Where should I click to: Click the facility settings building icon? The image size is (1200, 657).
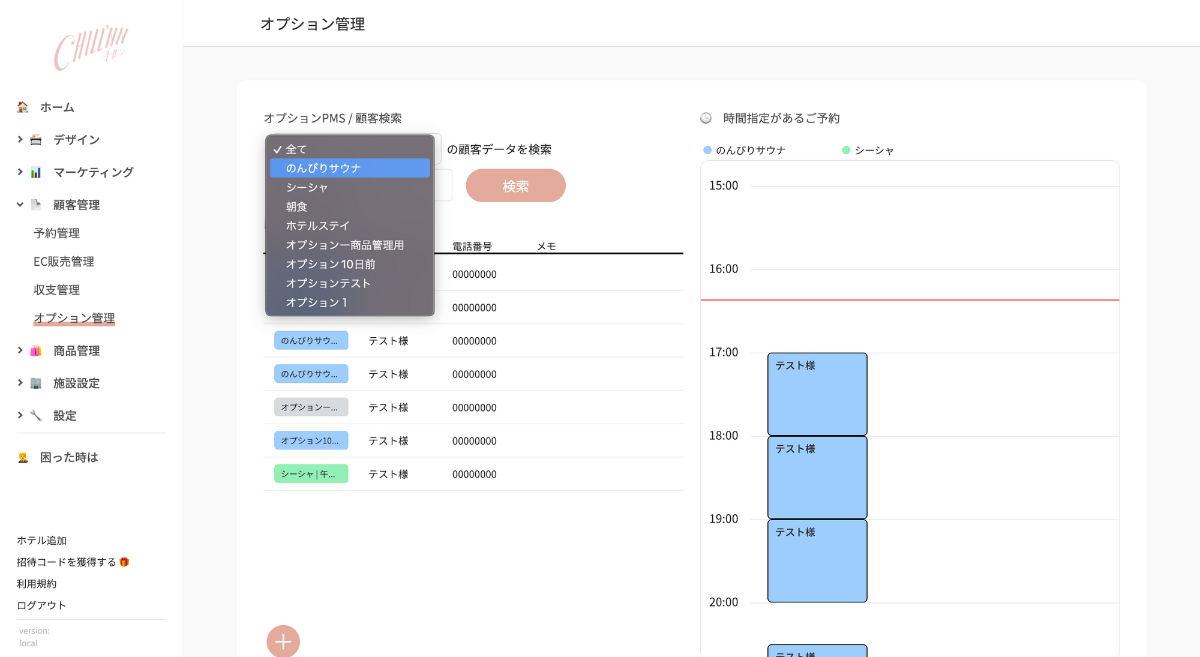pyautogui.click(x=36, y=383)
